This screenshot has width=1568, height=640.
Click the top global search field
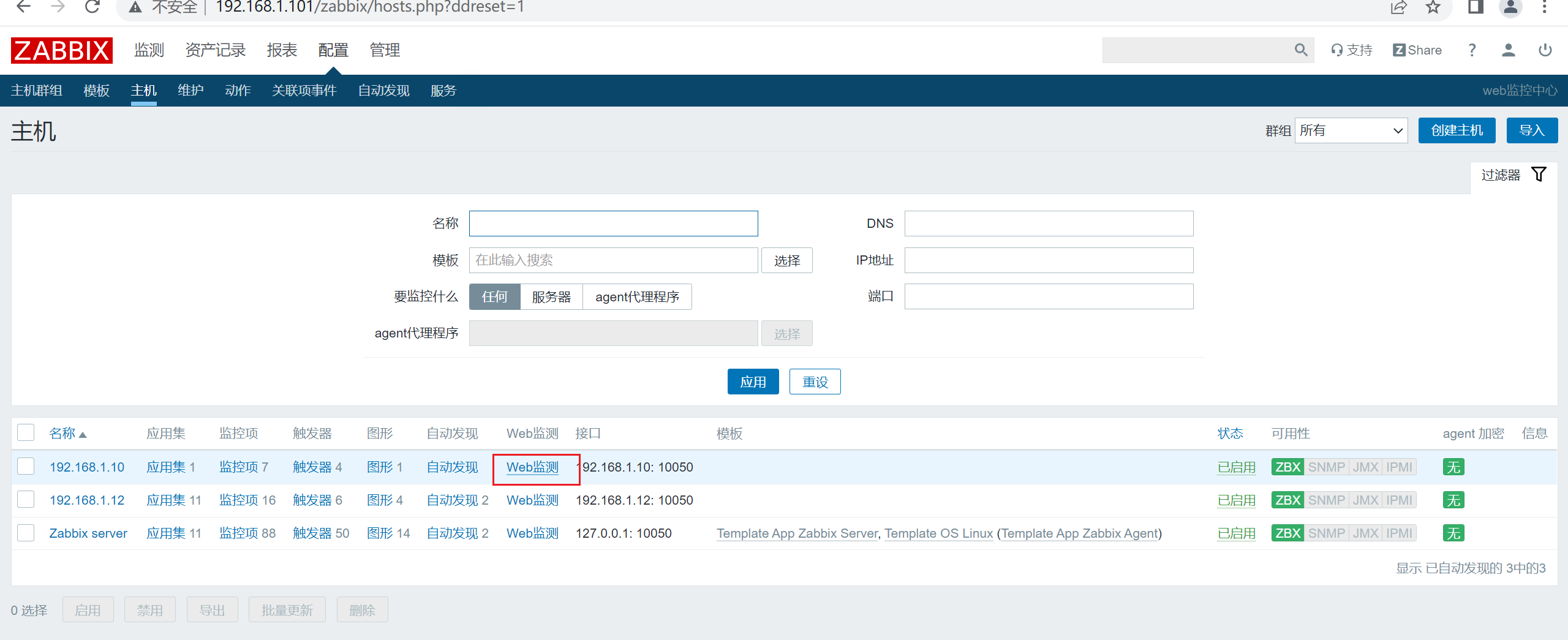(1198, 50)
